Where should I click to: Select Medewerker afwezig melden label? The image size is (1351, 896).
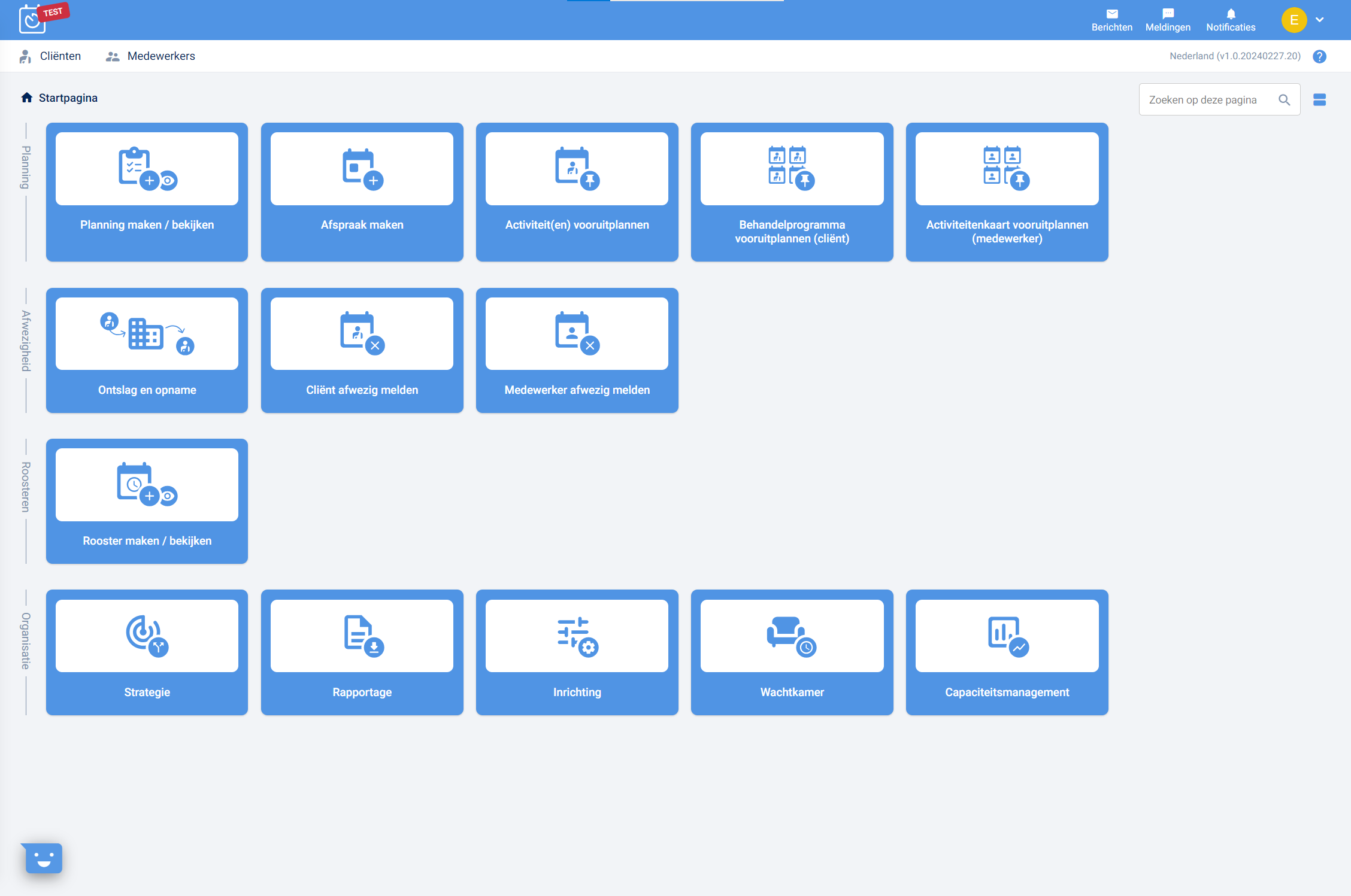577,390
